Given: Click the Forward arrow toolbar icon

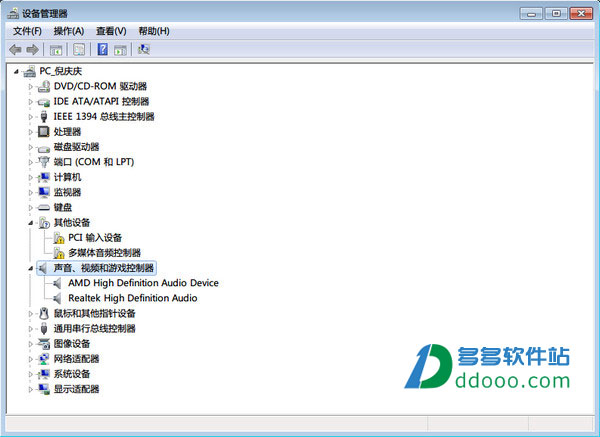Looking at the screenshot, I should point(33,49).
